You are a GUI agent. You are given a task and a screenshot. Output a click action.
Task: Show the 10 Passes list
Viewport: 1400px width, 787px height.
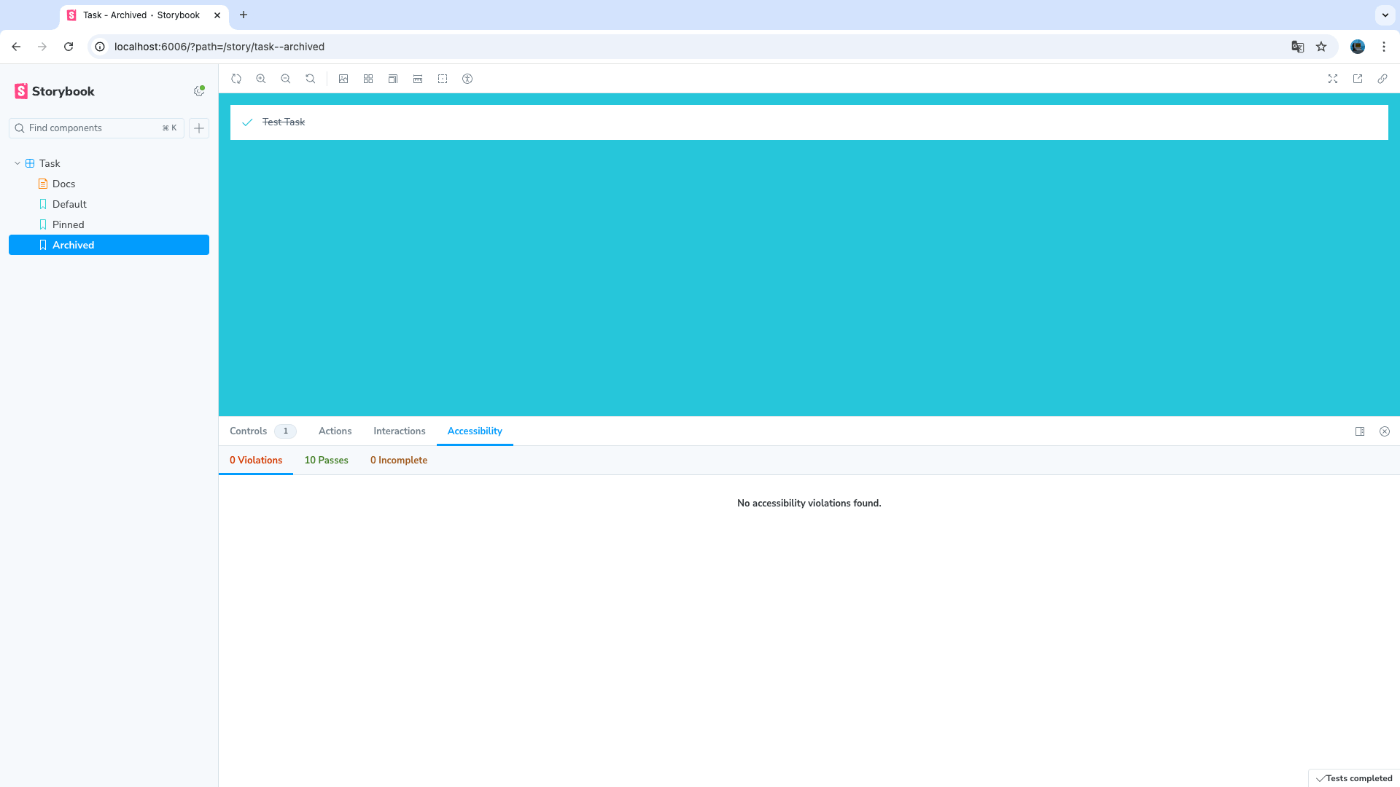pyautogui.click(x=326, y=460)
